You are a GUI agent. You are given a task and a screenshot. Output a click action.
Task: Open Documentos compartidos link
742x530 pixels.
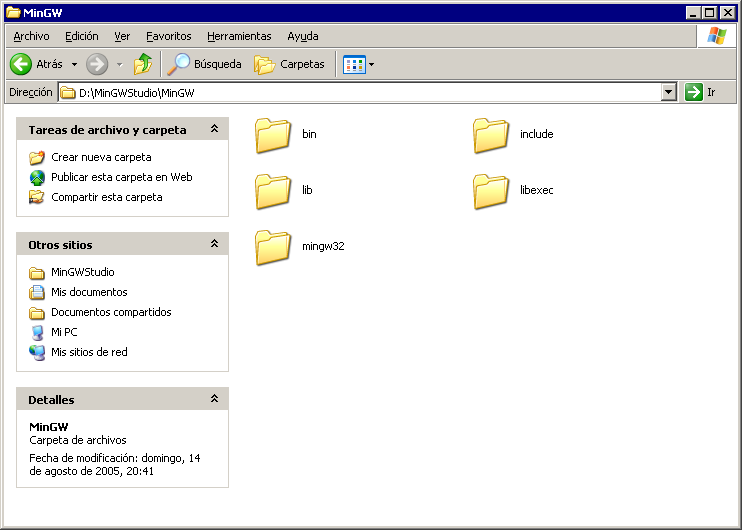click(111, 312)
